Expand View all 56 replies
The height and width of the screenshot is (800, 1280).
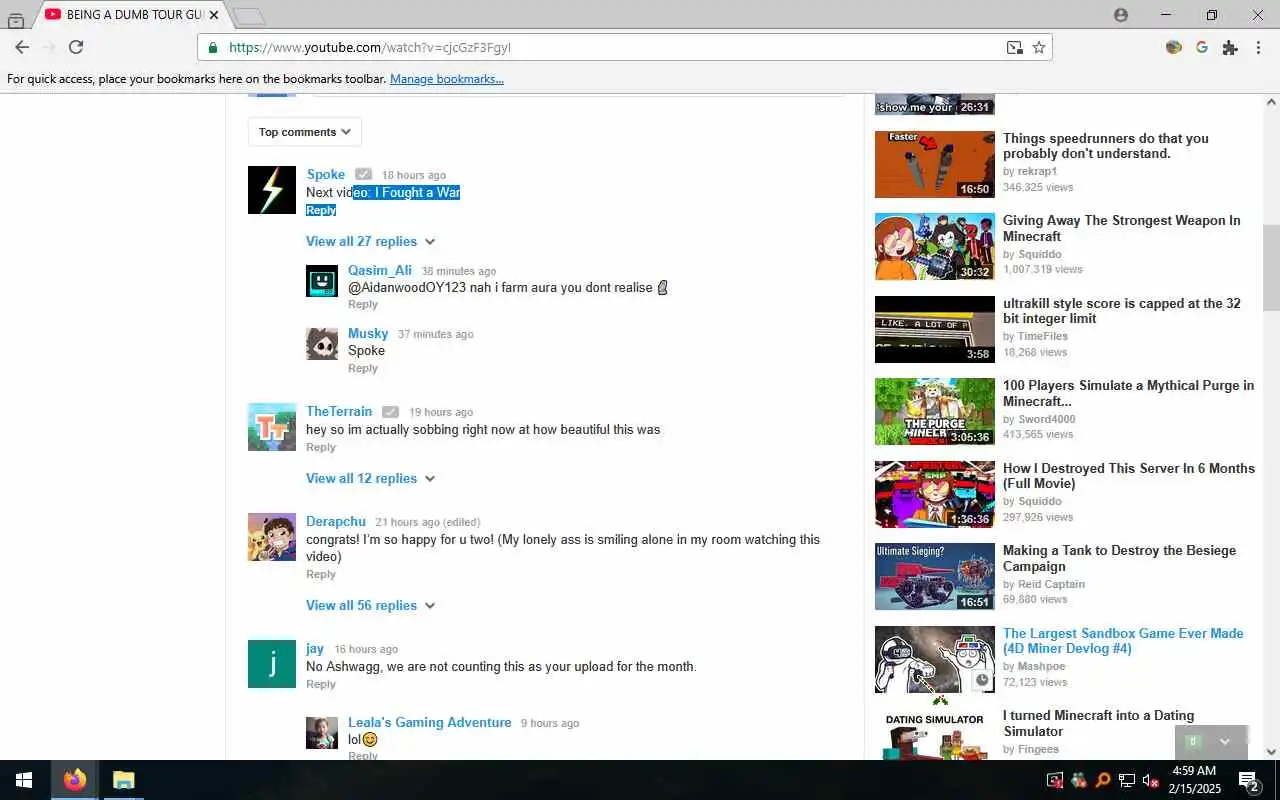tap(371, 605)
